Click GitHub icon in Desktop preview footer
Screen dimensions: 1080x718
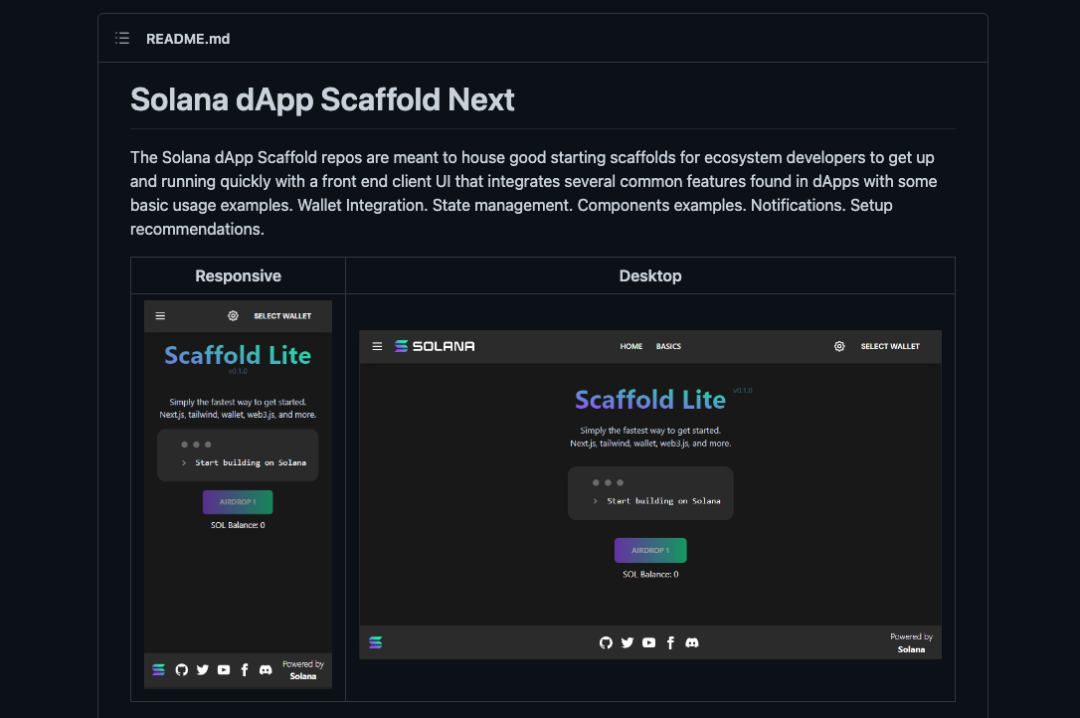tap(605, 642)
